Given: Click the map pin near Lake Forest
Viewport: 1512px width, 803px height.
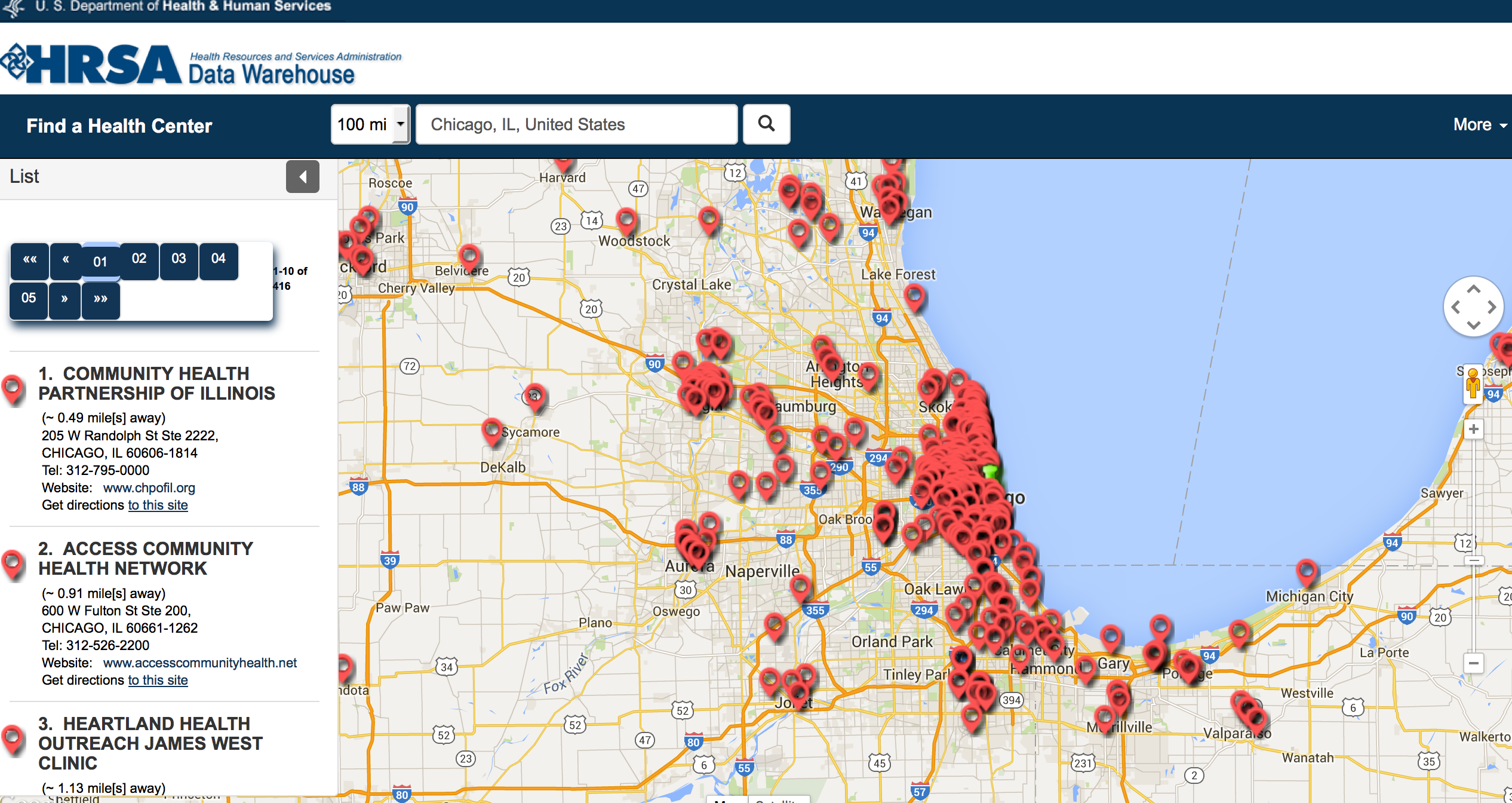Looking at the screenshot, I should coord(914,298).
